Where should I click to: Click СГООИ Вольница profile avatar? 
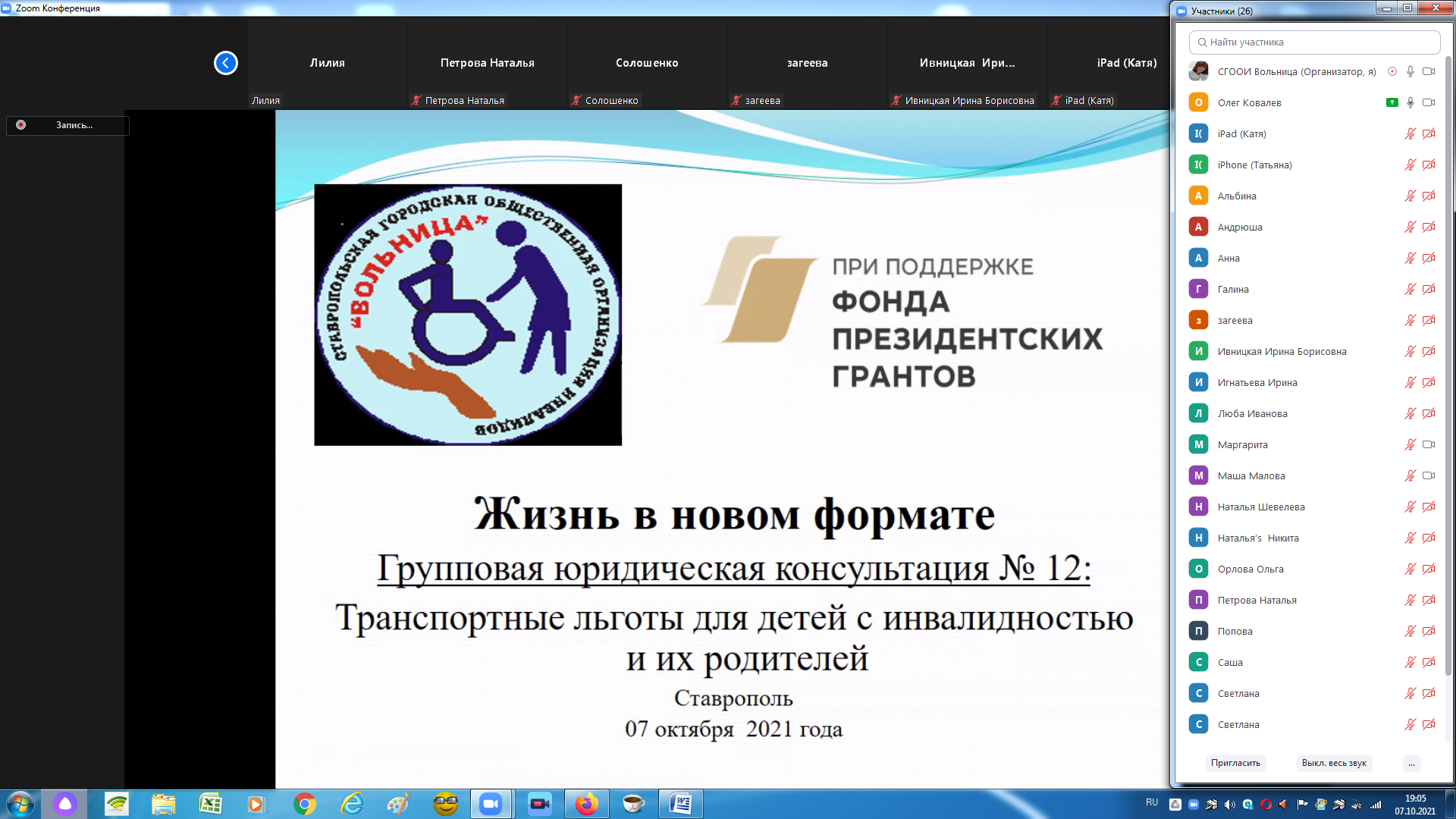pyautogui.click(x=1198, y=71)
